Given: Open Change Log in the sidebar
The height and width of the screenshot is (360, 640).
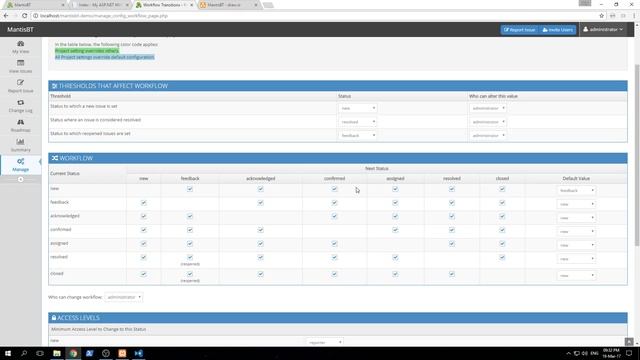Looking at the screenshot, I should pos(20,106).
